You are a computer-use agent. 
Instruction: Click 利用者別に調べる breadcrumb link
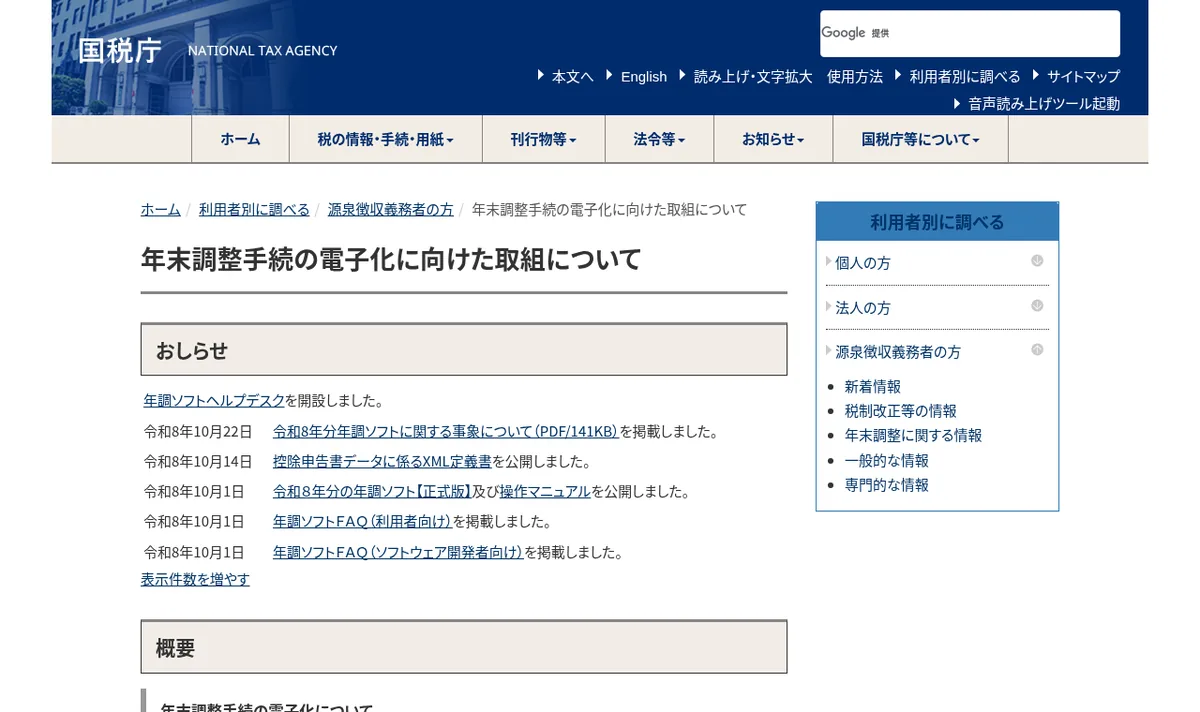(254, 209)
